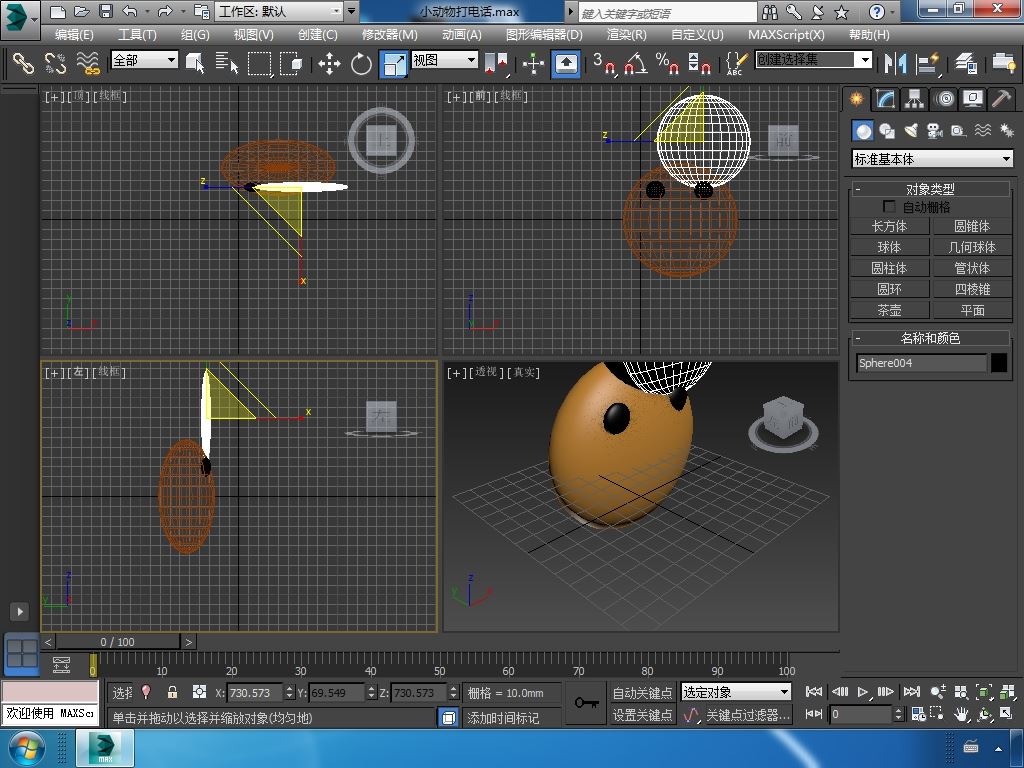
Task: Toggle the selection lock icon
Action: tap(172, 692)
